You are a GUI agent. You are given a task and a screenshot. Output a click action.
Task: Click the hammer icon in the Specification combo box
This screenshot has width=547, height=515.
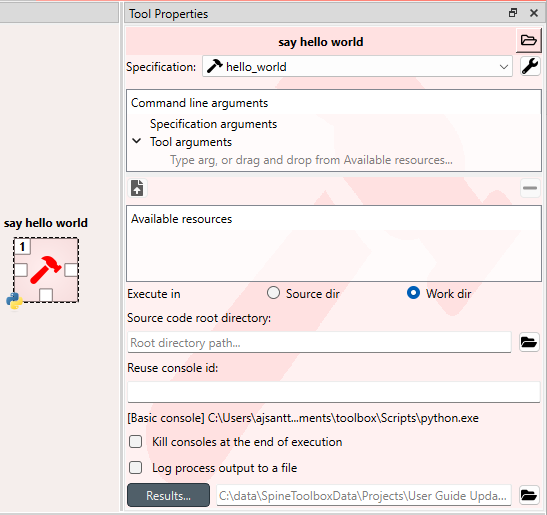214,66
